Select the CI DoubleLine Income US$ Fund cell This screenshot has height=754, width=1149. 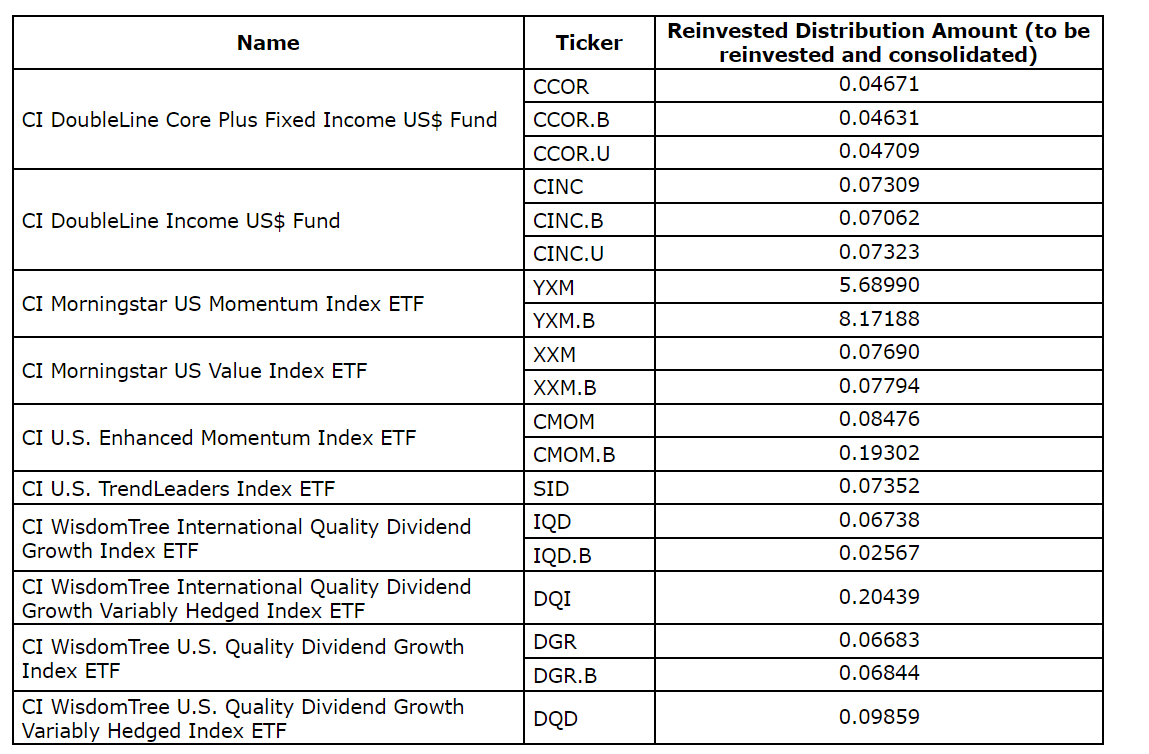pyautogui.click(x=181, y=220)
